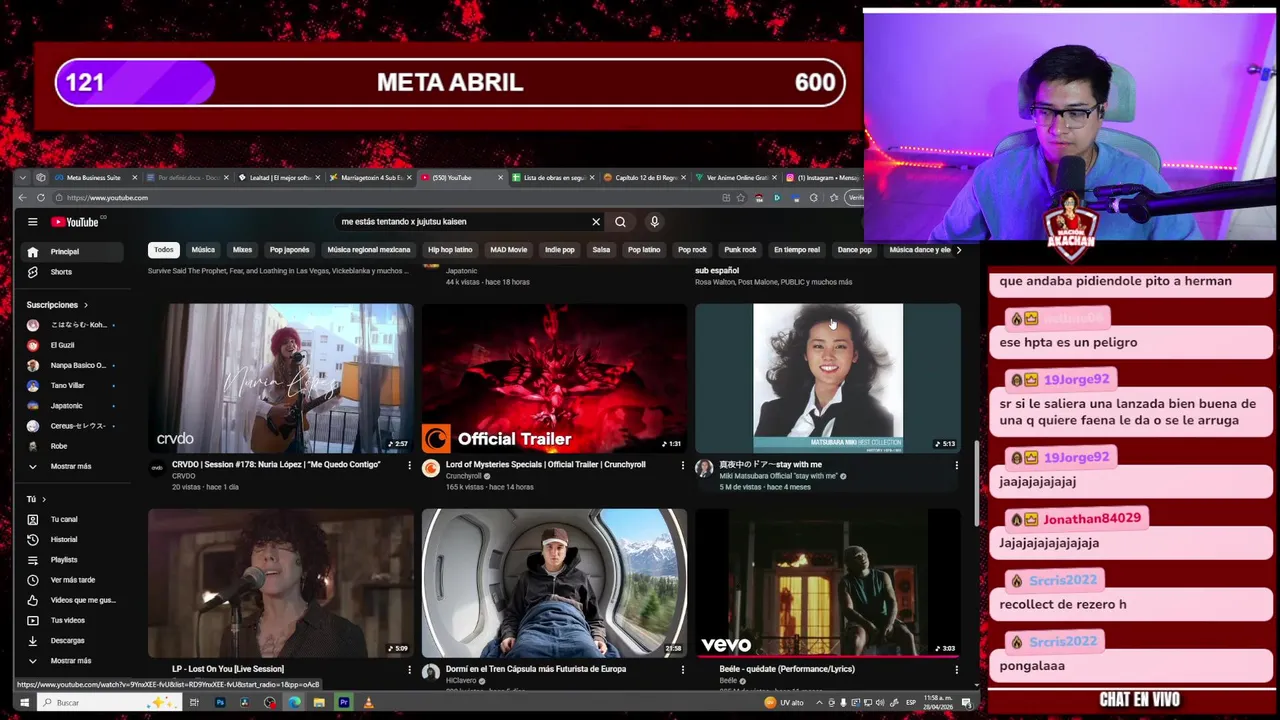
Task: Select the Pop japonés filter chip
Action: click(289, 250)
